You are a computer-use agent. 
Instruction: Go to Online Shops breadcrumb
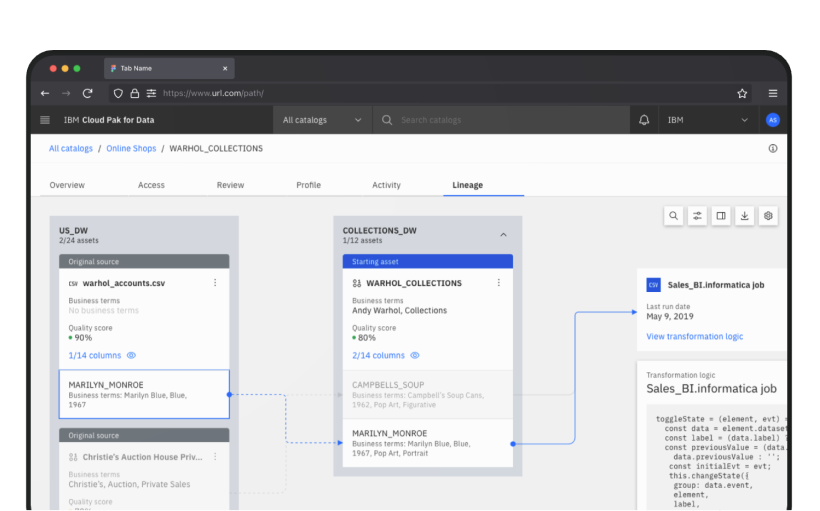tap(131, 148)
